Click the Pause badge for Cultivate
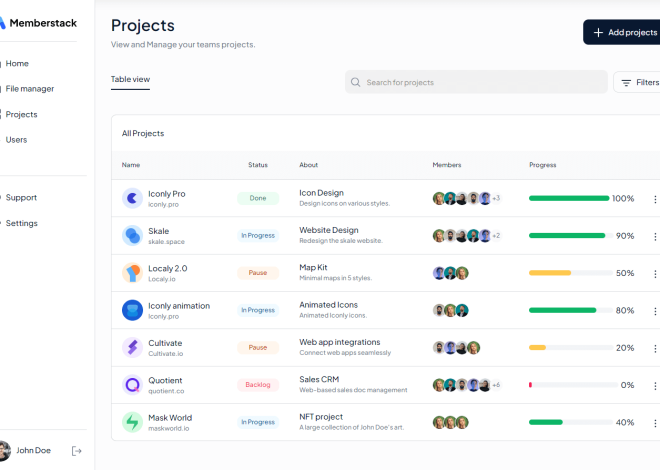Viewport: 660px width, 470px height. (x=258, y=348)
